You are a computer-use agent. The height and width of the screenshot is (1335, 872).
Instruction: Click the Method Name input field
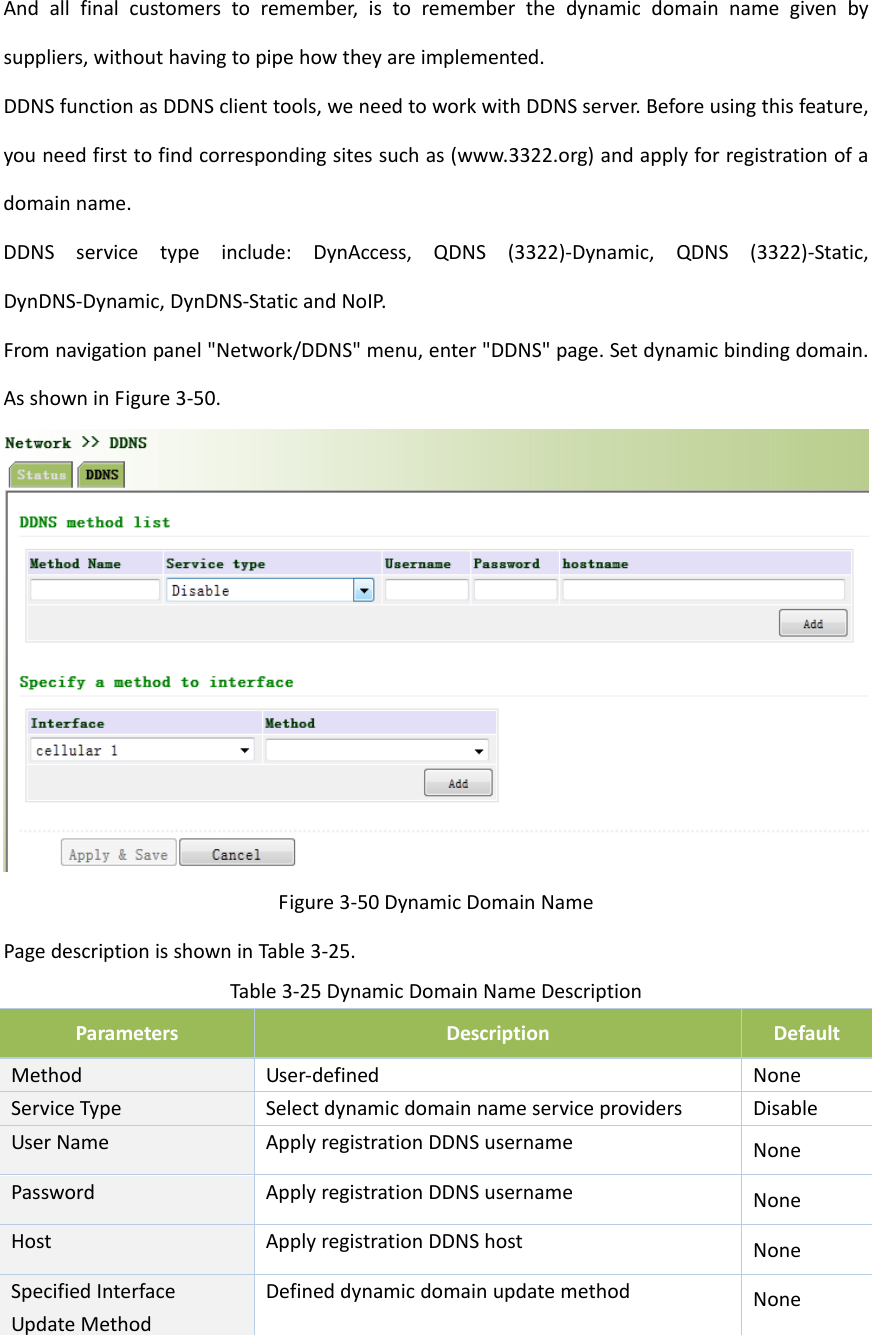[x=95, y=590]
